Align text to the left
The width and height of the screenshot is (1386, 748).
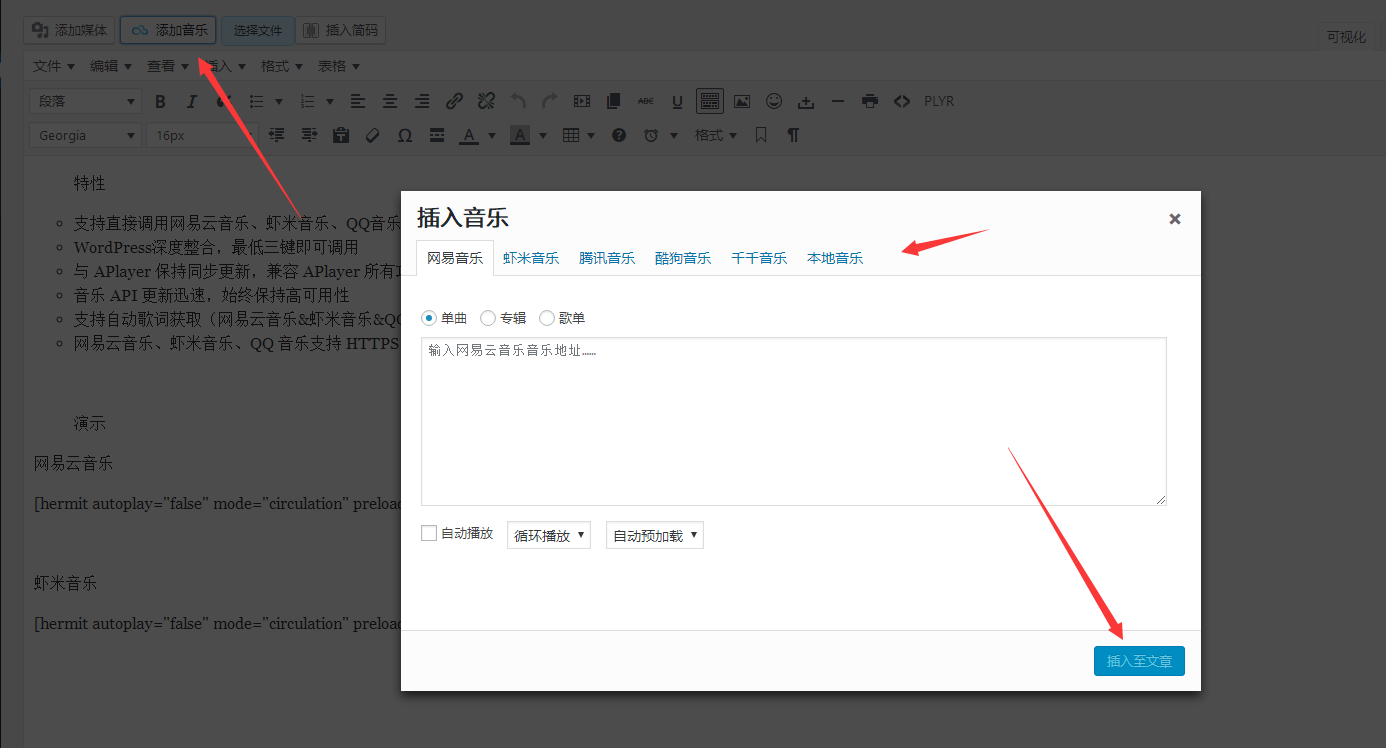358,101
